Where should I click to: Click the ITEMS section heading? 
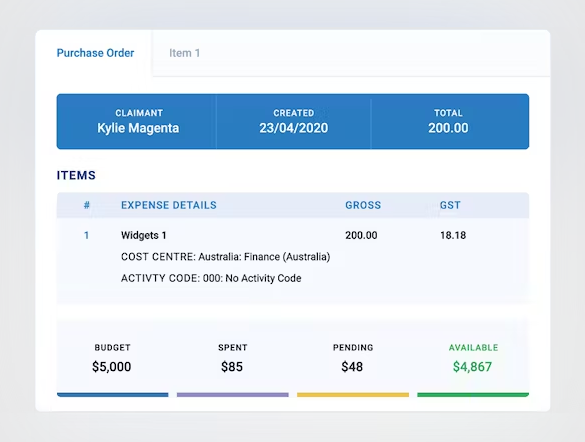click(76, 175)
